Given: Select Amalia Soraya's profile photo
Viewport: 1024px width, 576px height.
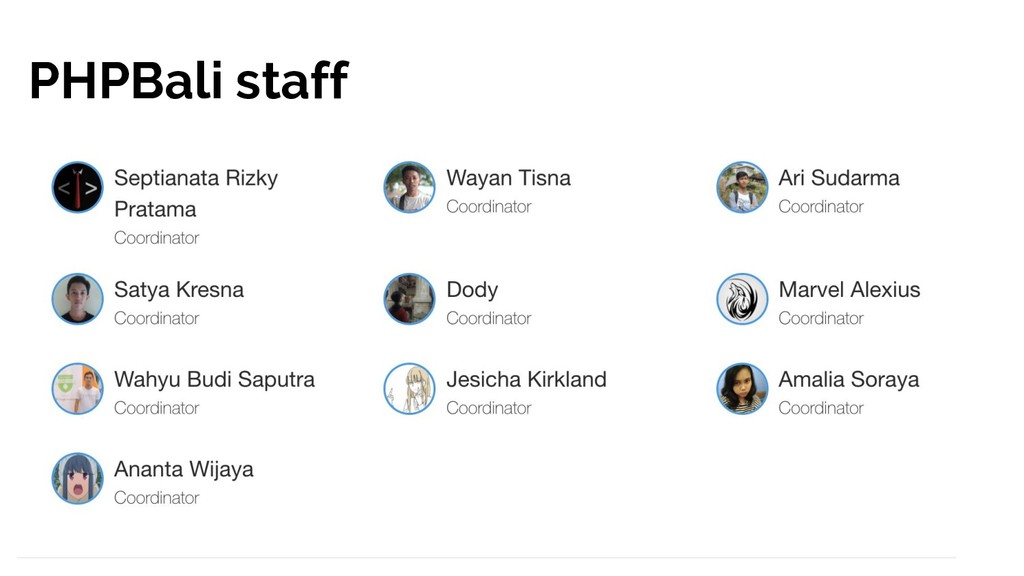Looking at the screenshot, I should [742, 389].
